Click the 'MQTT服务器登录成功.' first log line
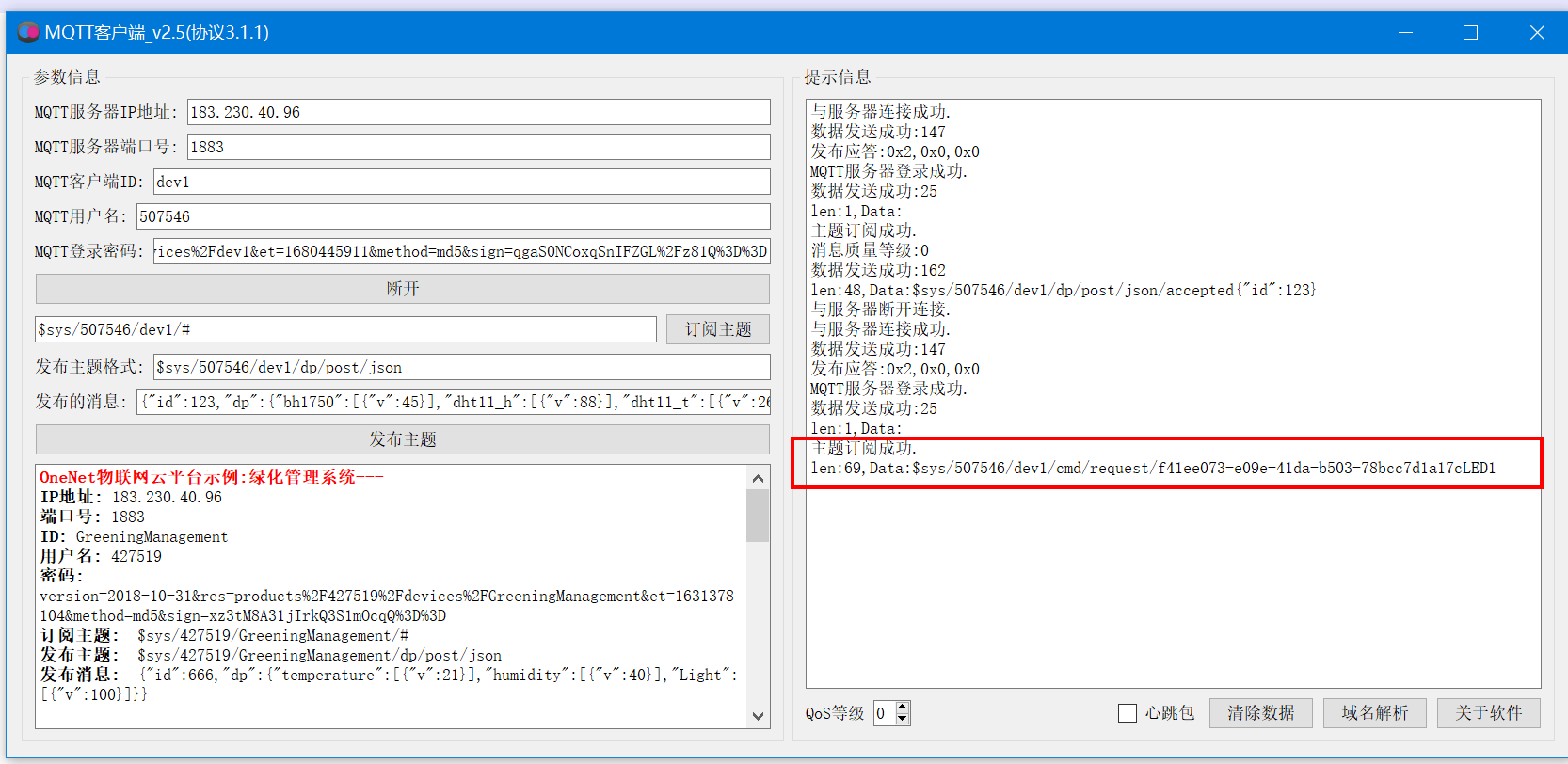Viewport: 1568px width, 764px height. (888, 171)
